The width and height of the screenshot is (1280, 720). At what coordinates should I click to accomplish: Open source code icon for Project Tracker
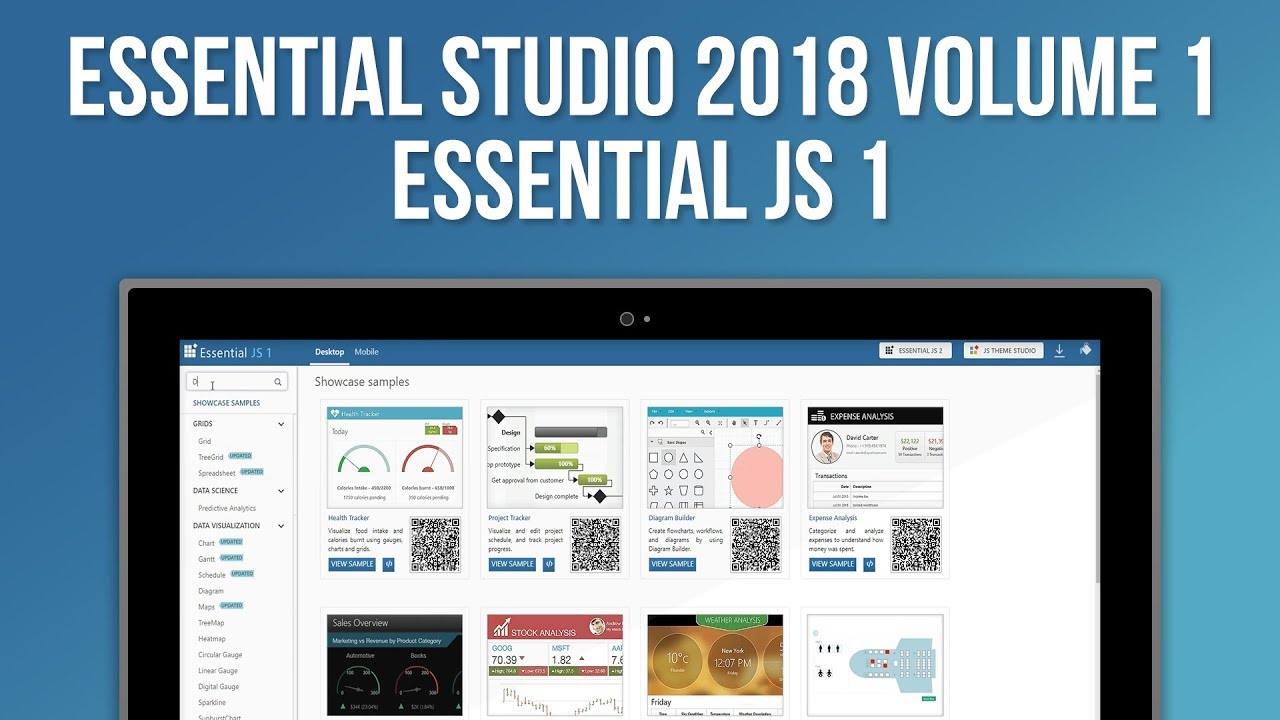pos(548,564)
